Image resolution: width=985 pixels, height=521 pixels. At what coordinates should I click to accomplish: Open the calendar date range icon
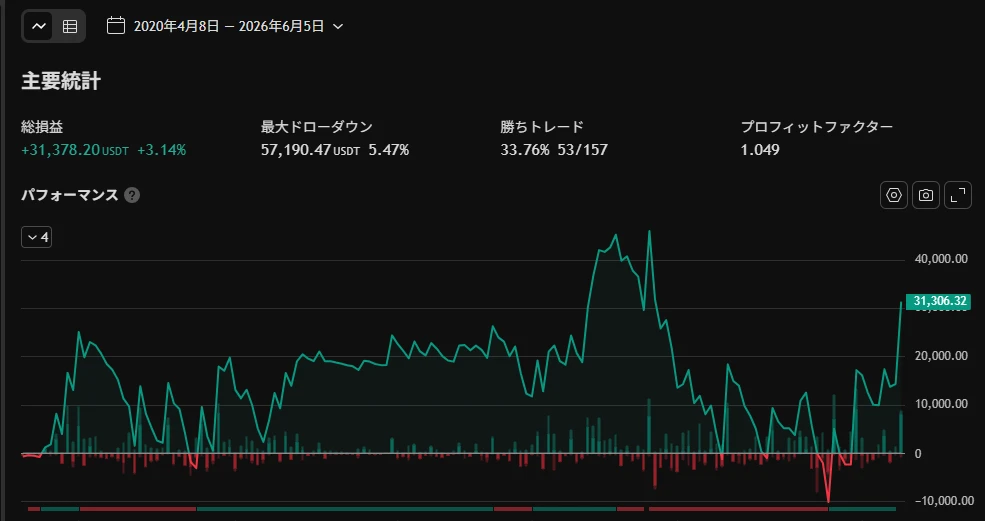(116, 26)
